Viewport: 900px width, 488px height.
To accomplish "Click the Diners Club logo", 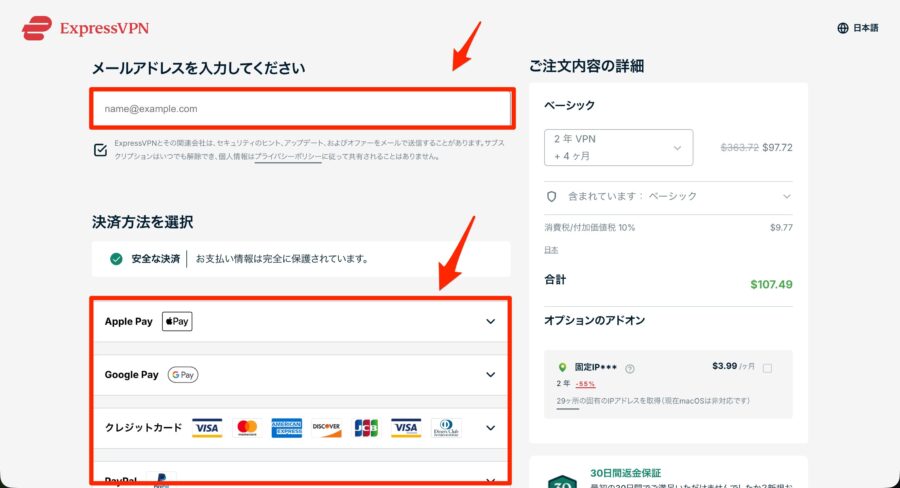I will (446, 428).
